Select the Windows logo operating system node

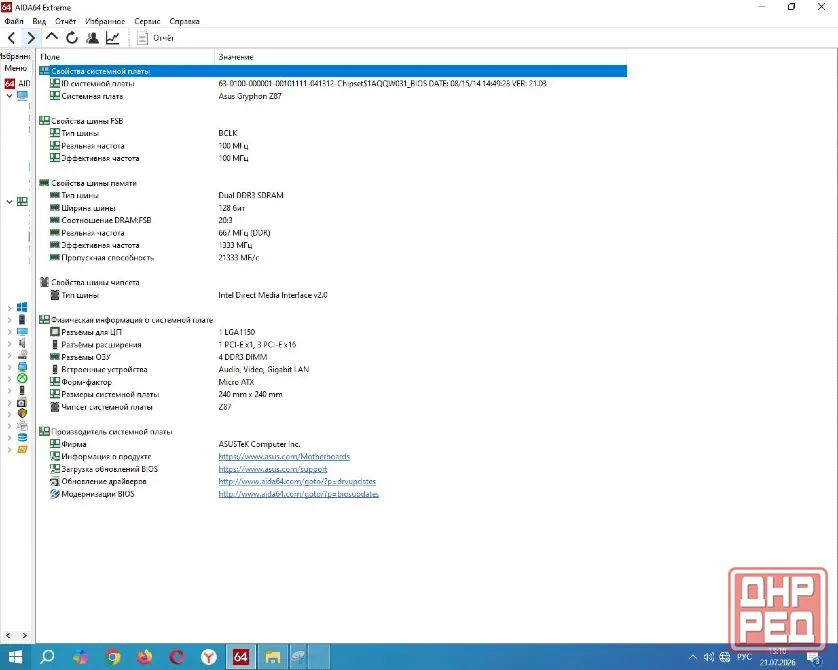click(x=22, y=307)
